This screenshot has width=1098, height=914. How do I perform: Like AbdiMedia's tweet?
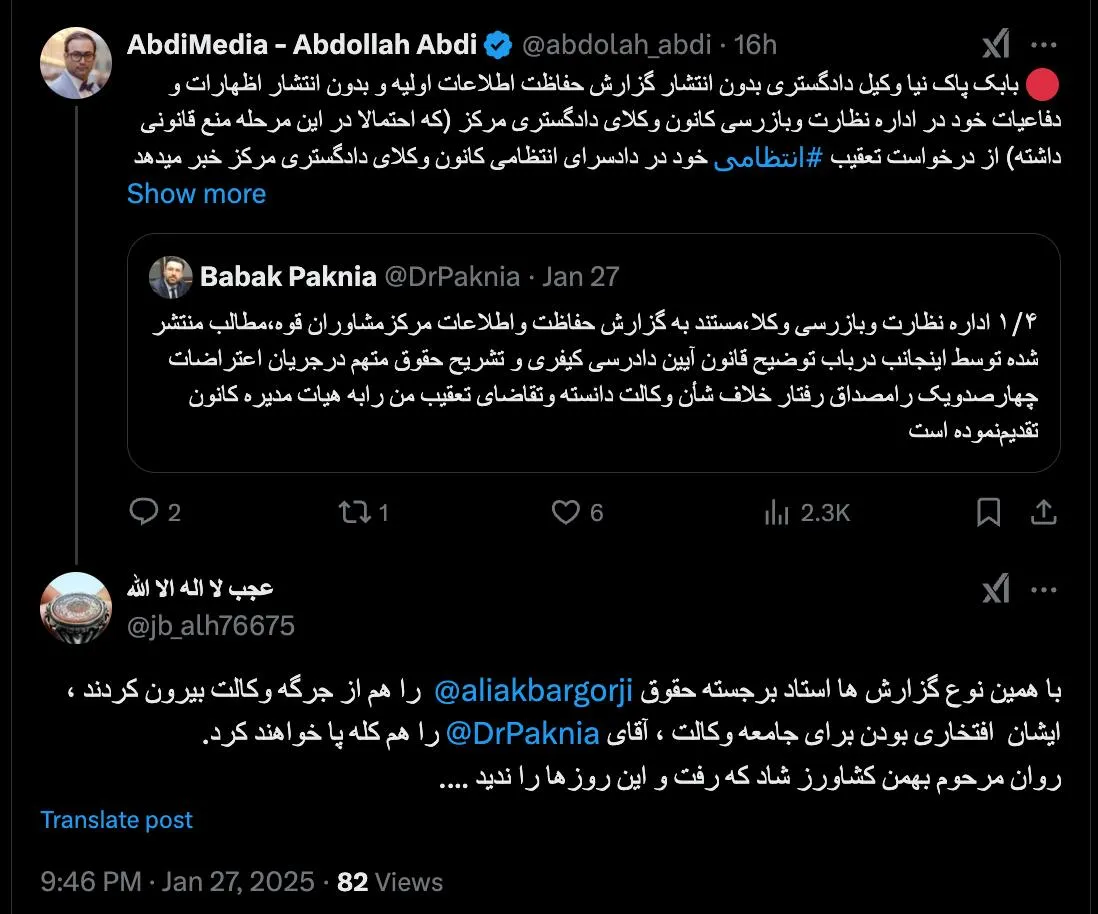click(x=566, y=512)
